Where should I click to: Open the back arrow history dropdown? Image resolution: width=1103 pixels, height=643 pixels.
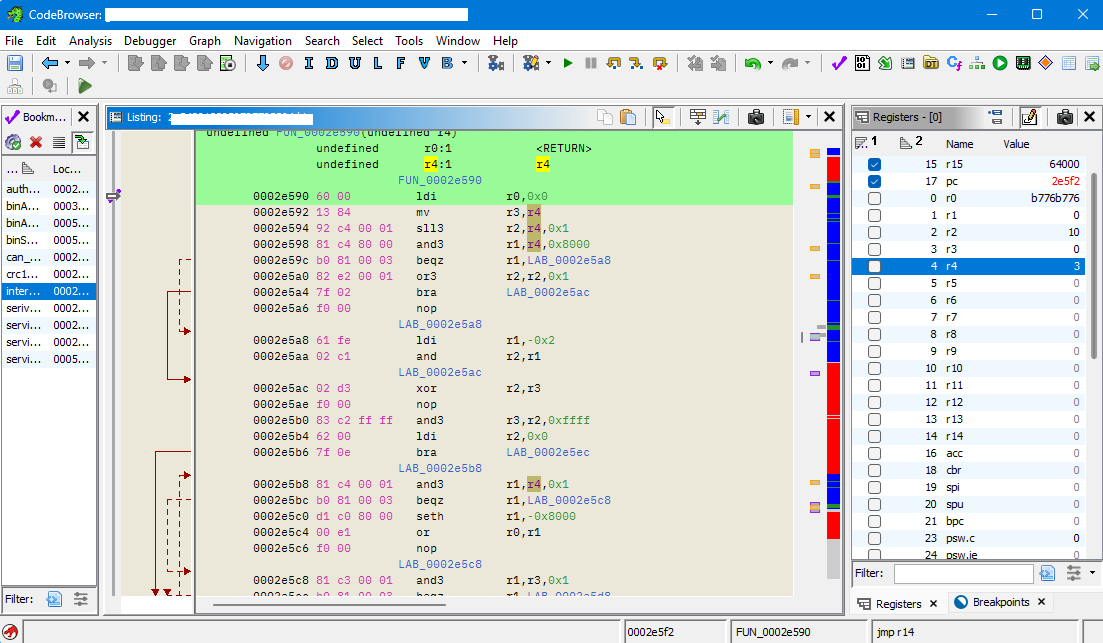click(x=67, y=63)
